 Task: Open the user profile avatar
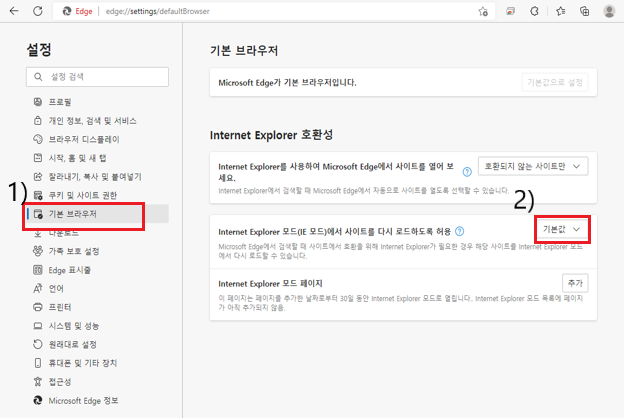tap(609, 11)
